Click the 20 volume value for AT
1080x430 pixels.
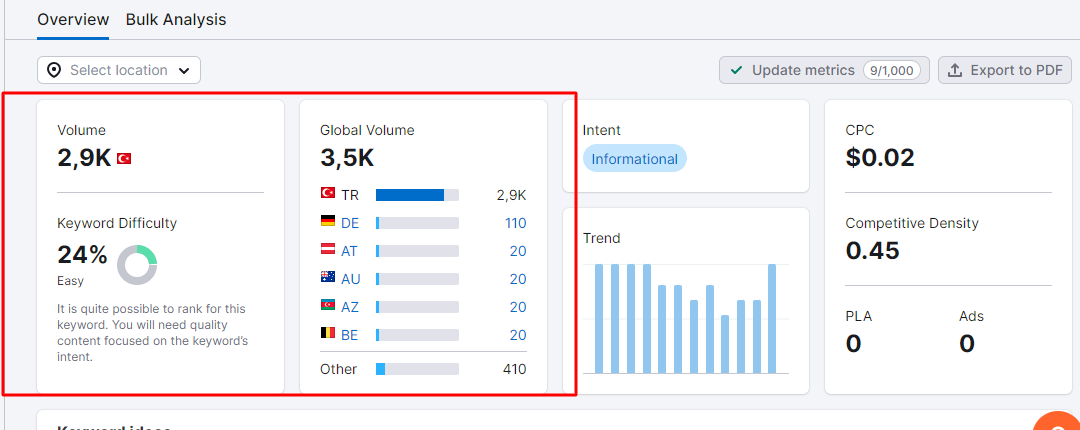518,252
